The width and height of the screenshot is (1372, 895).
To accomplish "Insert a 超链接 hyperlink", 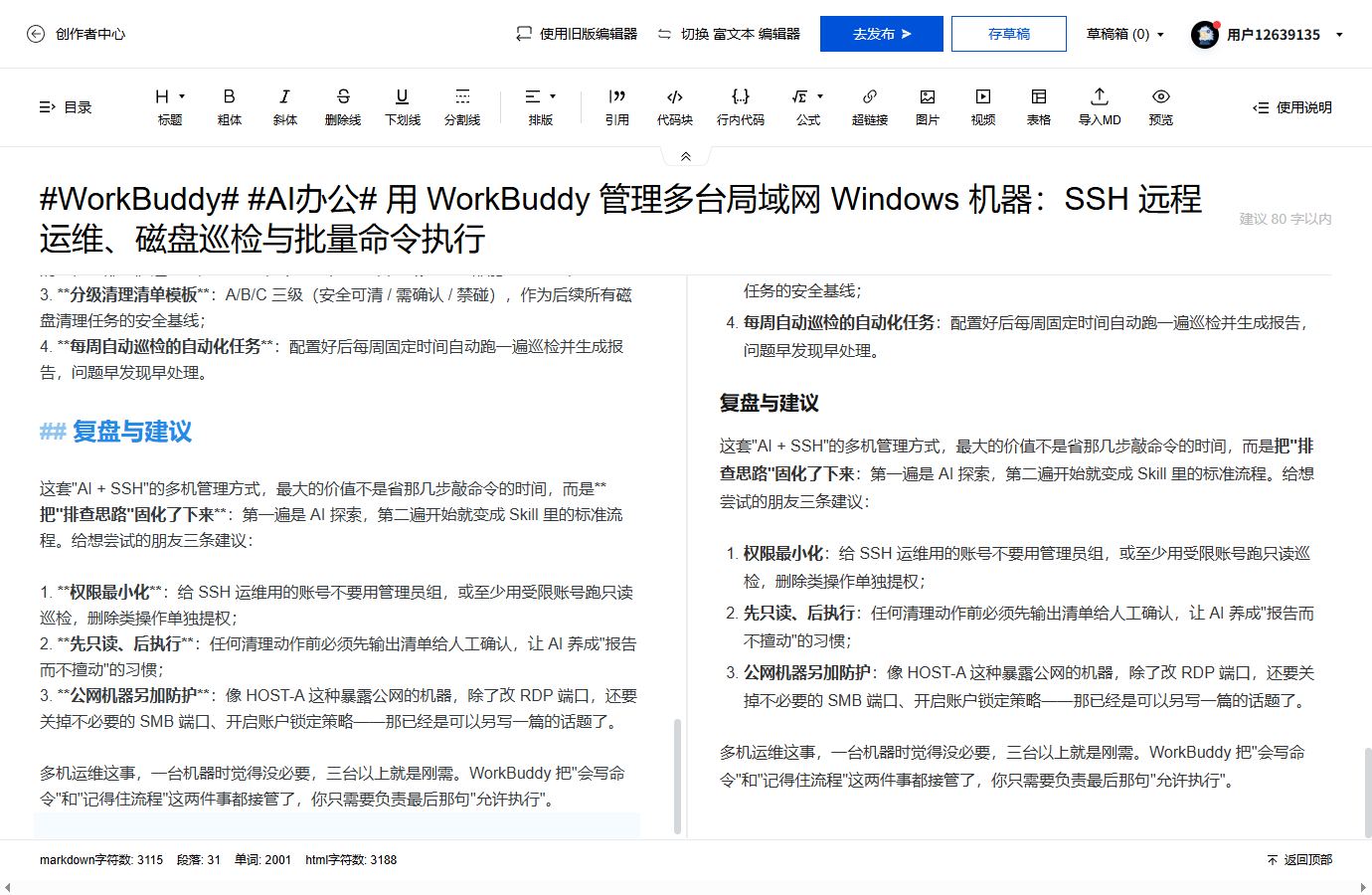I will 870,106.
